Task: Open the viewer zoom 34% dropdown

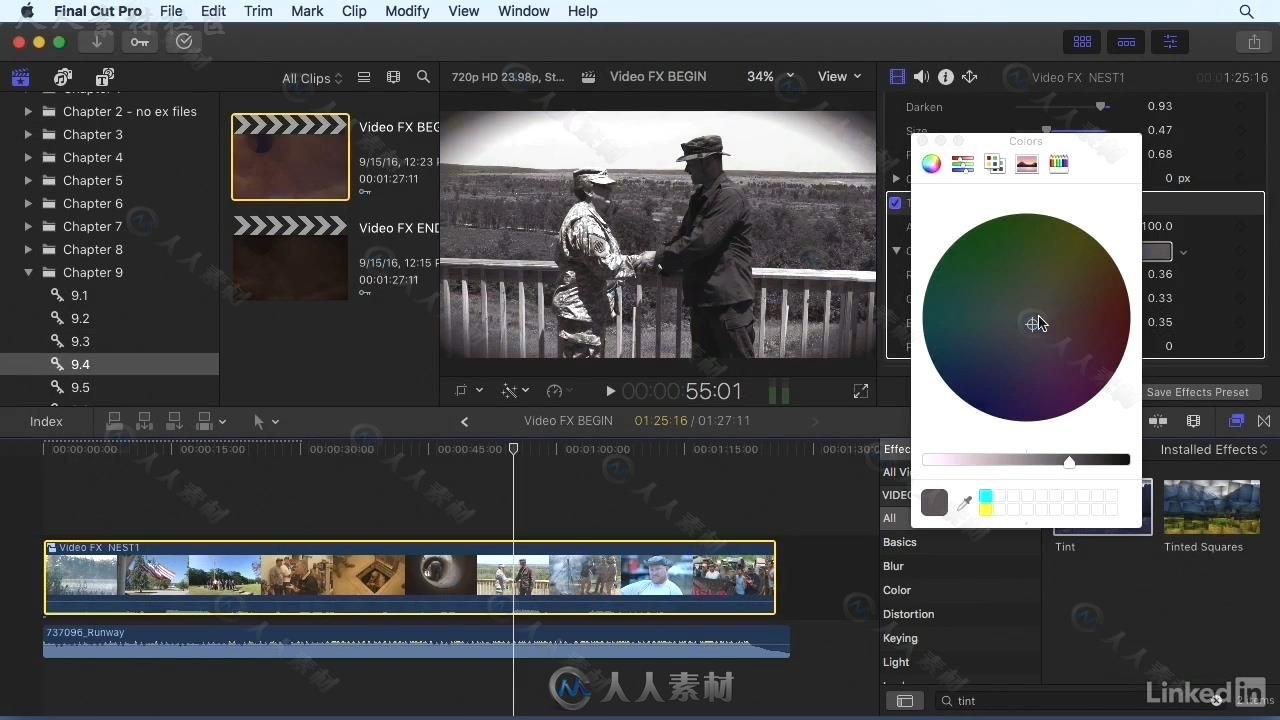Action: coord(770,77)
